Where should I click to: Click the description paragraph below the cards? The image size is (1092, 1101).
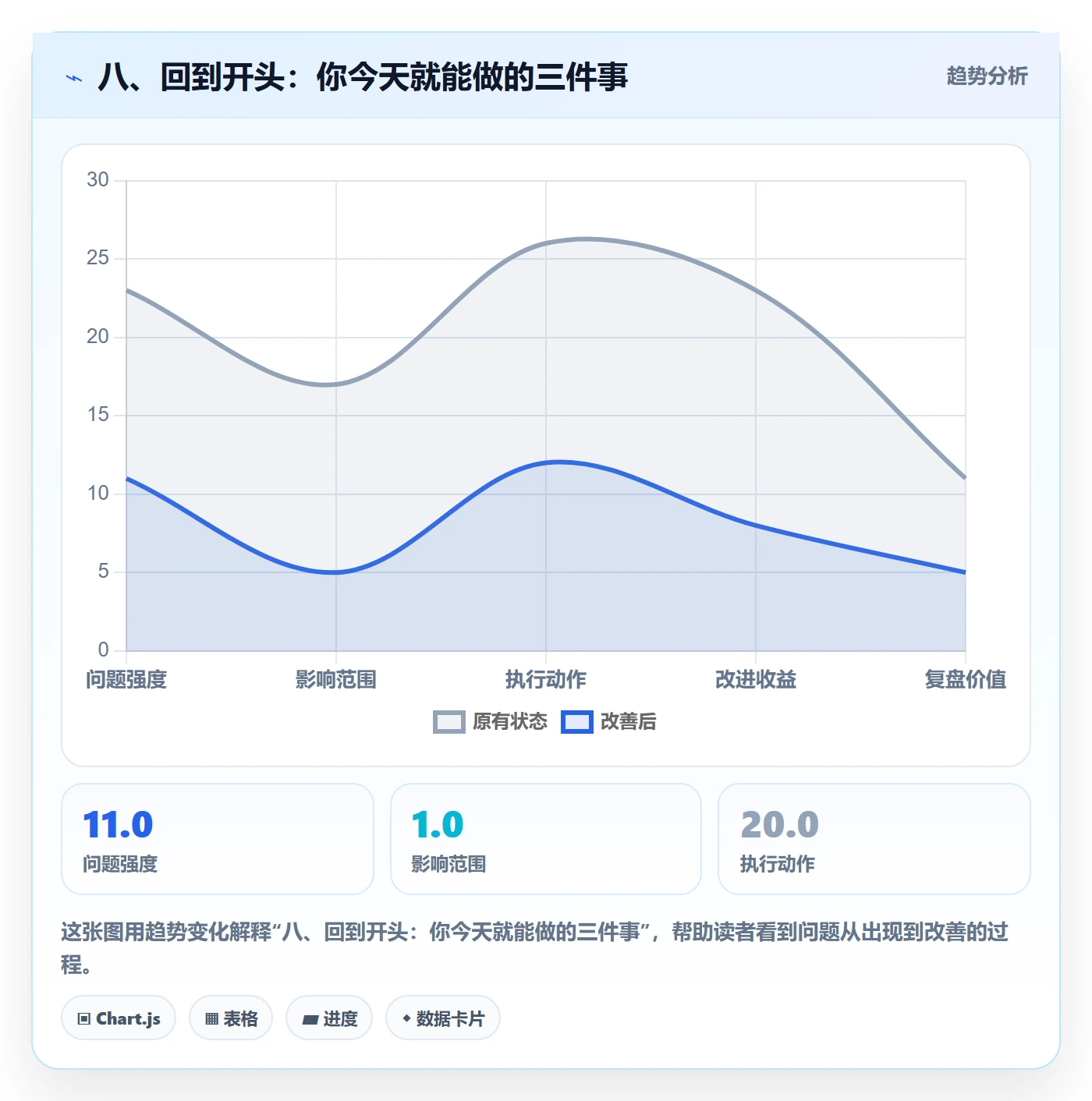coord(535,948)
